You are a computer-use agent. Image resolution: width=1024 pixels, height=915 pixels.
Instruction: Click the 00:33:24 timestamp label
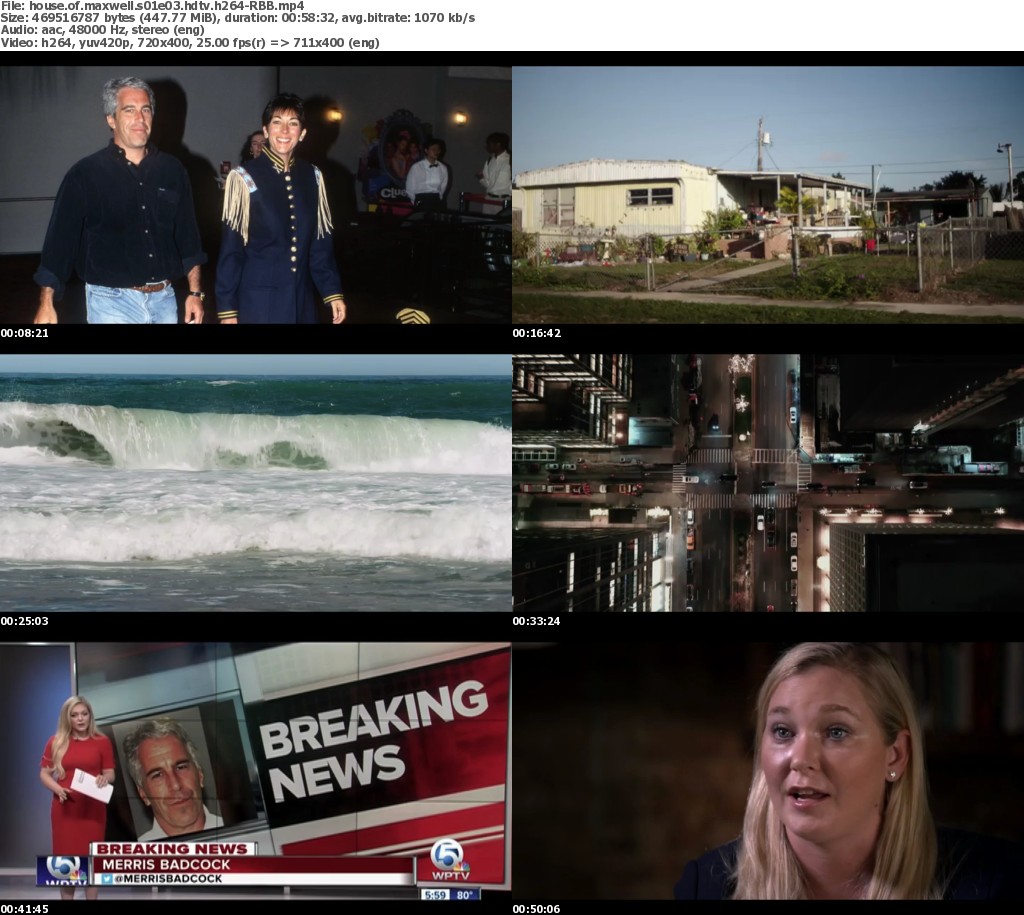[x=537, y=621]
